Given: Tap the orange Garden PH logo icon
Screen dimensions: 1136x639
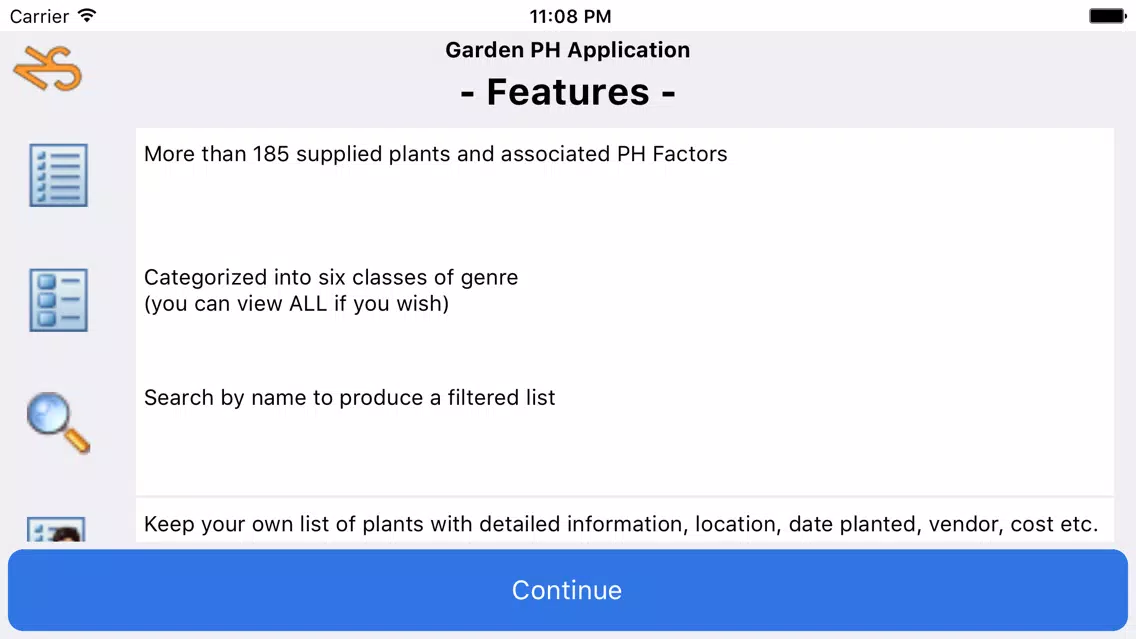Looking at the screenshot, I should point(48,68).
